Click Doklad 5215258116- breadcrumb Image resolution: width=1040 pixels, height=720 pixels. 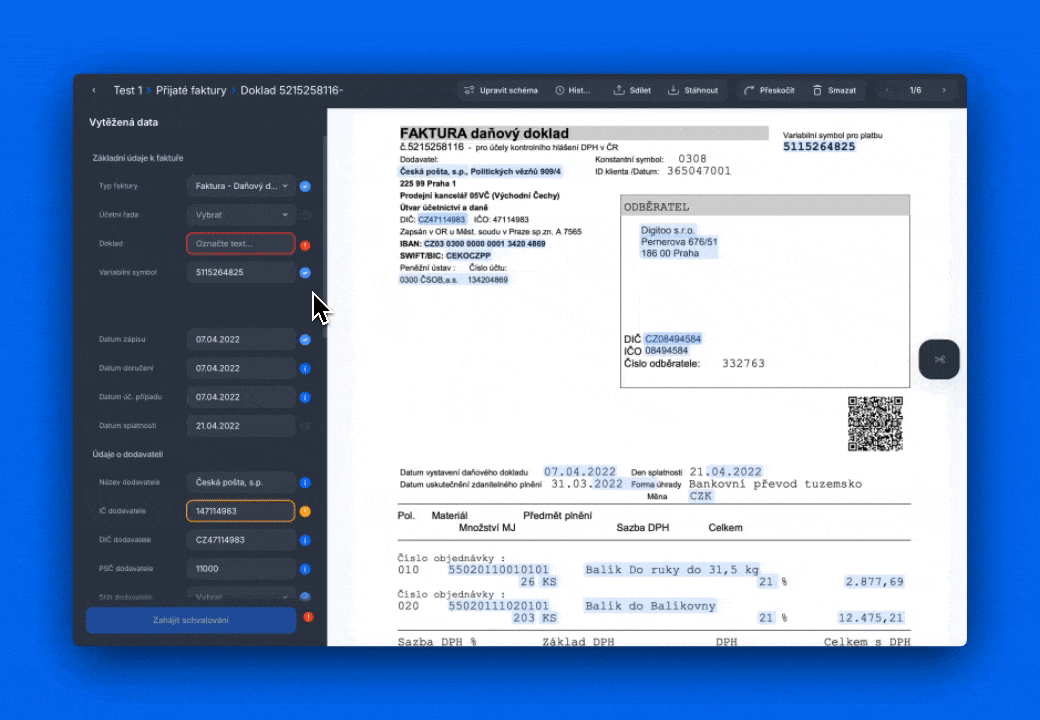[291, 90]
